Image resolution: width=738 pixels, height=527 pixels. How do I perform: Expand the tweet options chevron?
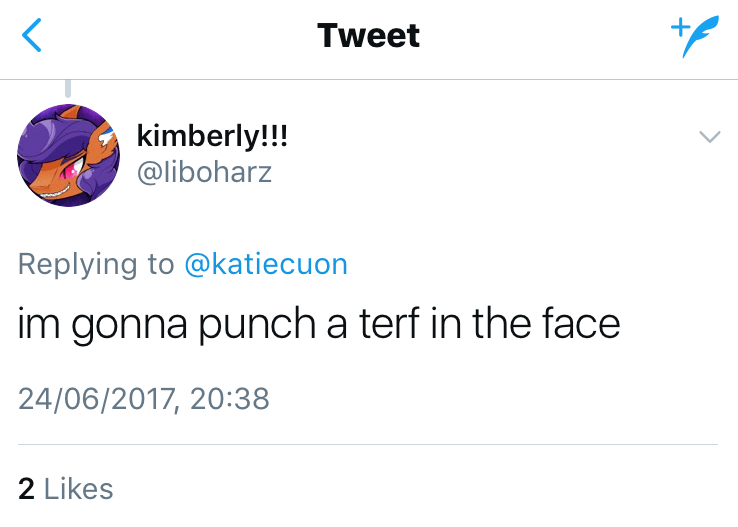pos(709,137)
